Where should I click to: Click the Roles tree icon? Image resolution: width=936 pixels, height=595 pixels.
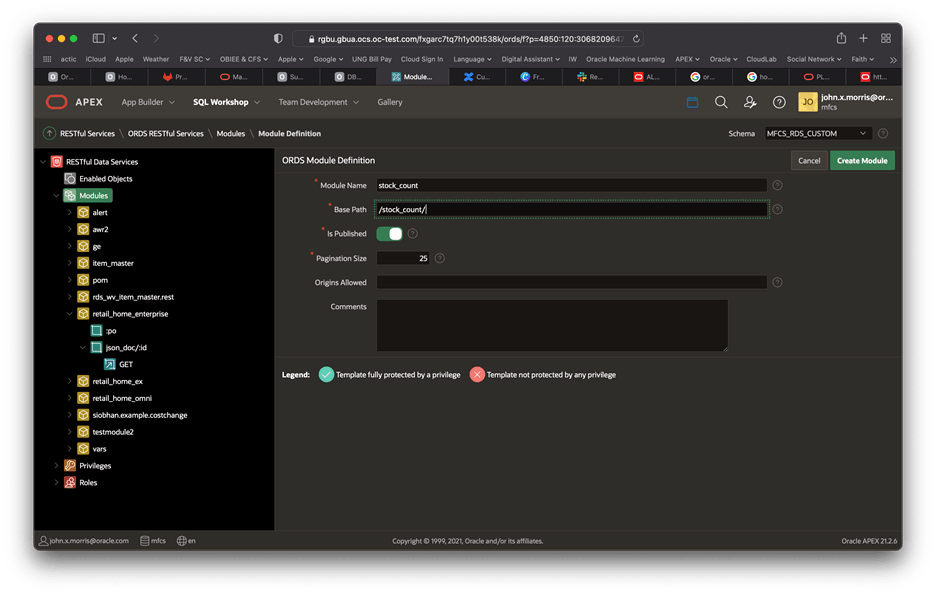70,482
